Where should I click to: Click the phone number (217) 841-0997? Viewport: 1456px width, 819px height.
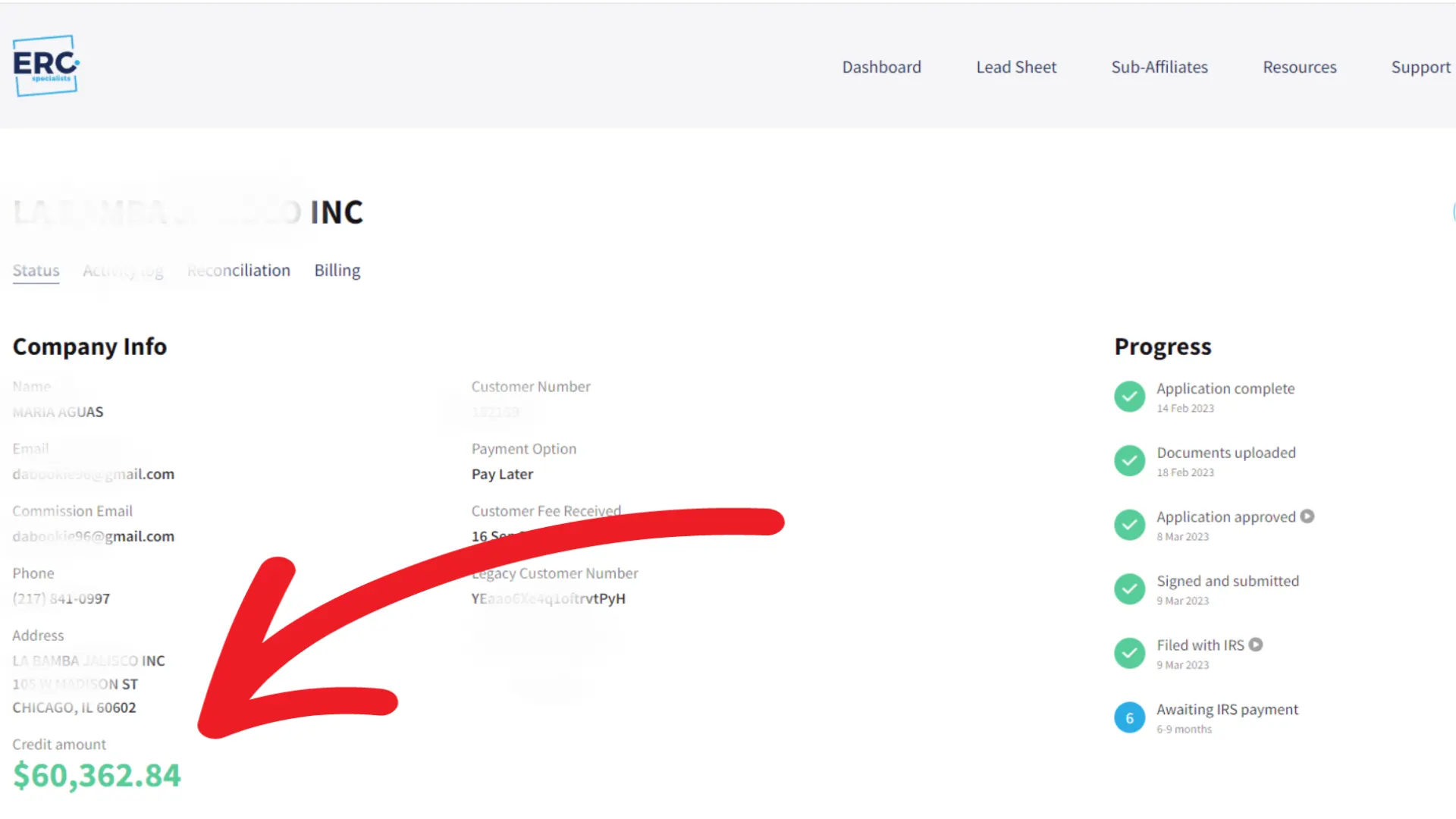coord(61,598)
